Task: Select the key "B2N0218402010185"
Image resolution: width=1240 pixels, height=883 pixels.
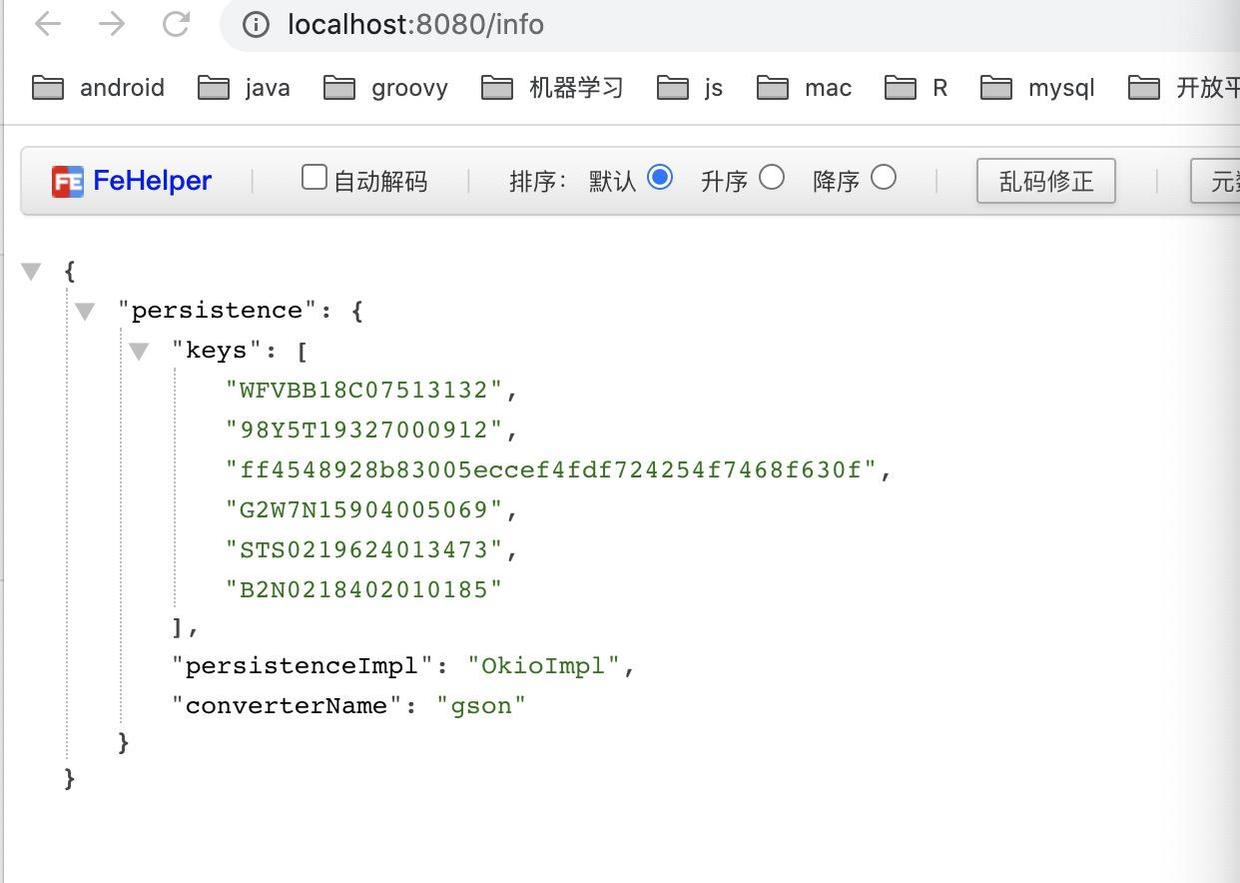Action: point(364,590)
